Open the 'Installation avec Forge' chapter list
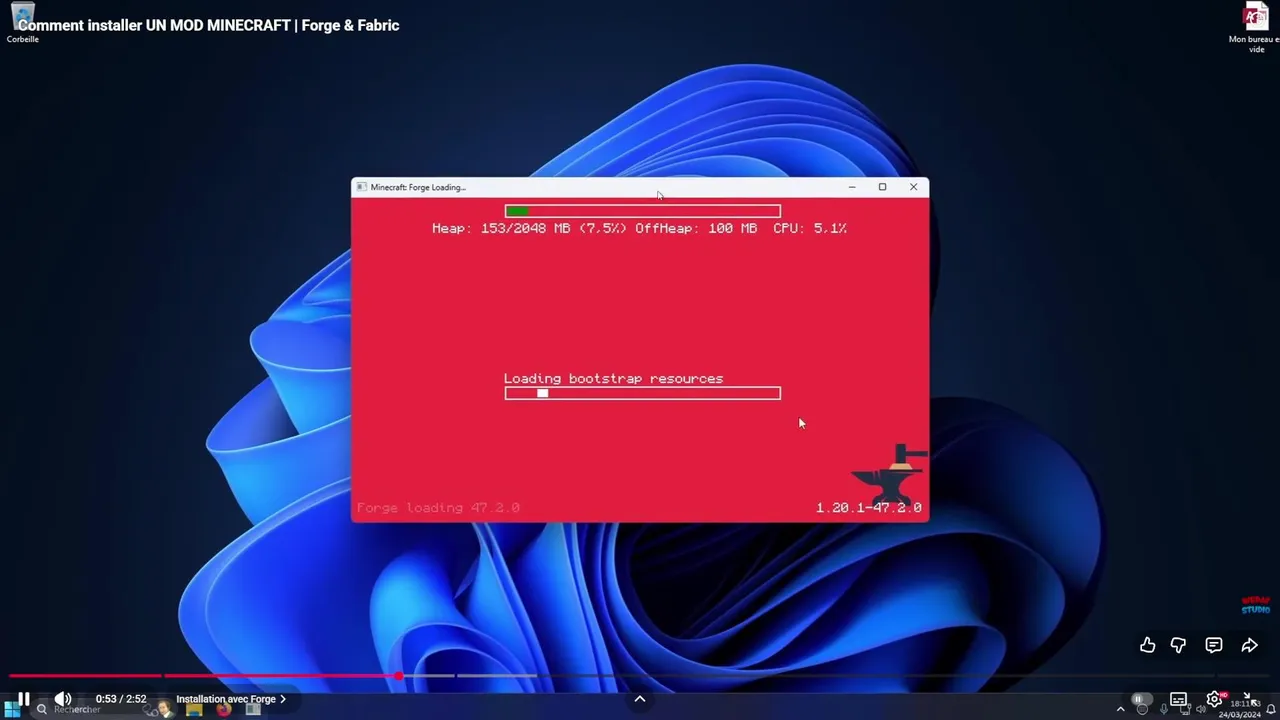The width and height of the screenshot is (1280, 720). click(231, 699)
